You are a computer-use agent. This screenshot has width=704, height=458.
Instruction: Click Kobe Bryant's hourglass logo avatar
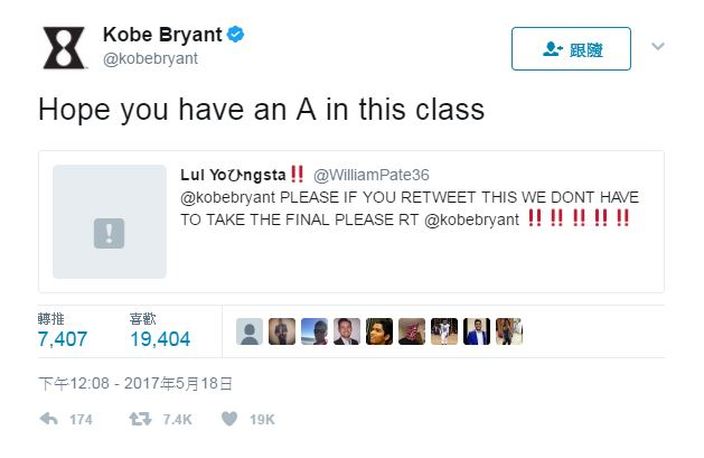pyautogui.click(x=63, y=48)
